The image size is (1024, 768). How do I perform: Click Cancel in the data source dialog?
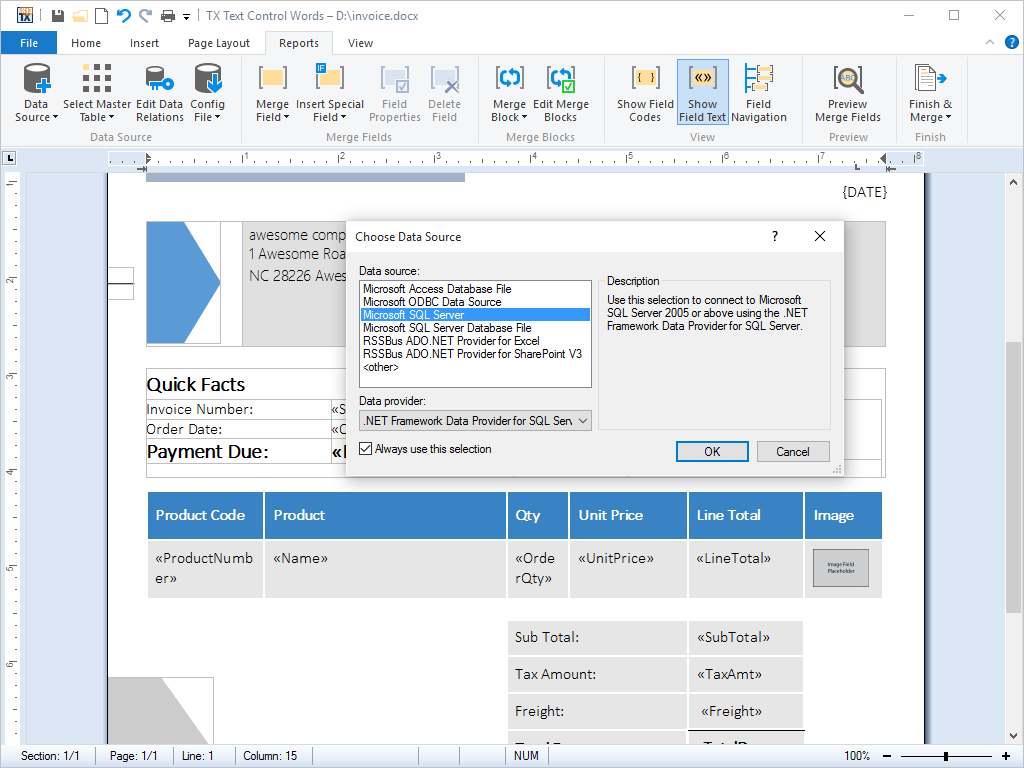tap(792, 452)
